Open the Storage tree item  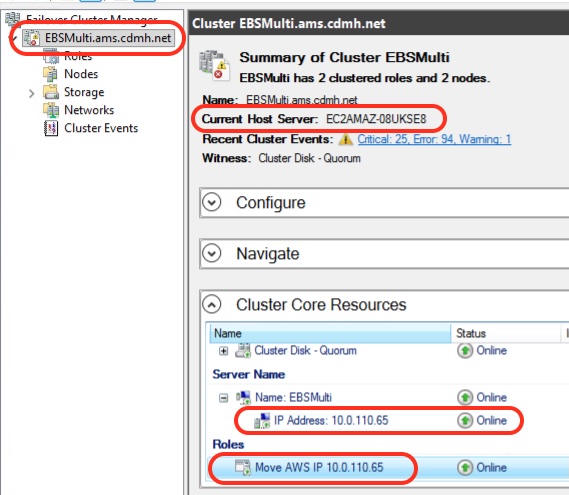(84, 92)
